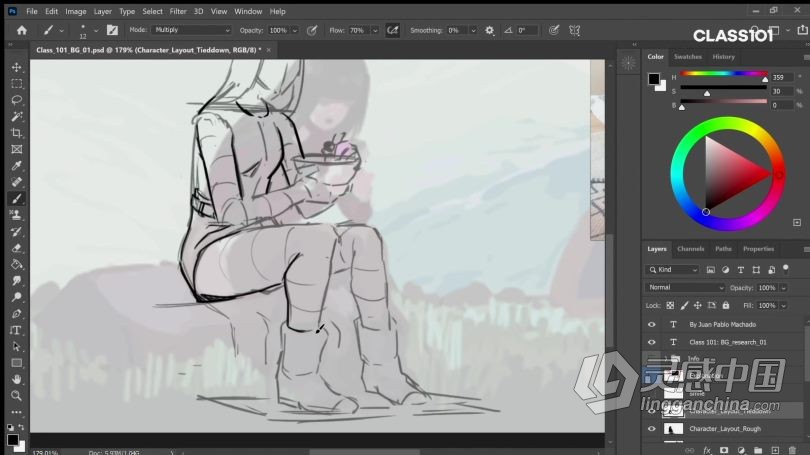810x455 pixels.
Task: Switch to the Channels tab
Action: coord(691,249)
